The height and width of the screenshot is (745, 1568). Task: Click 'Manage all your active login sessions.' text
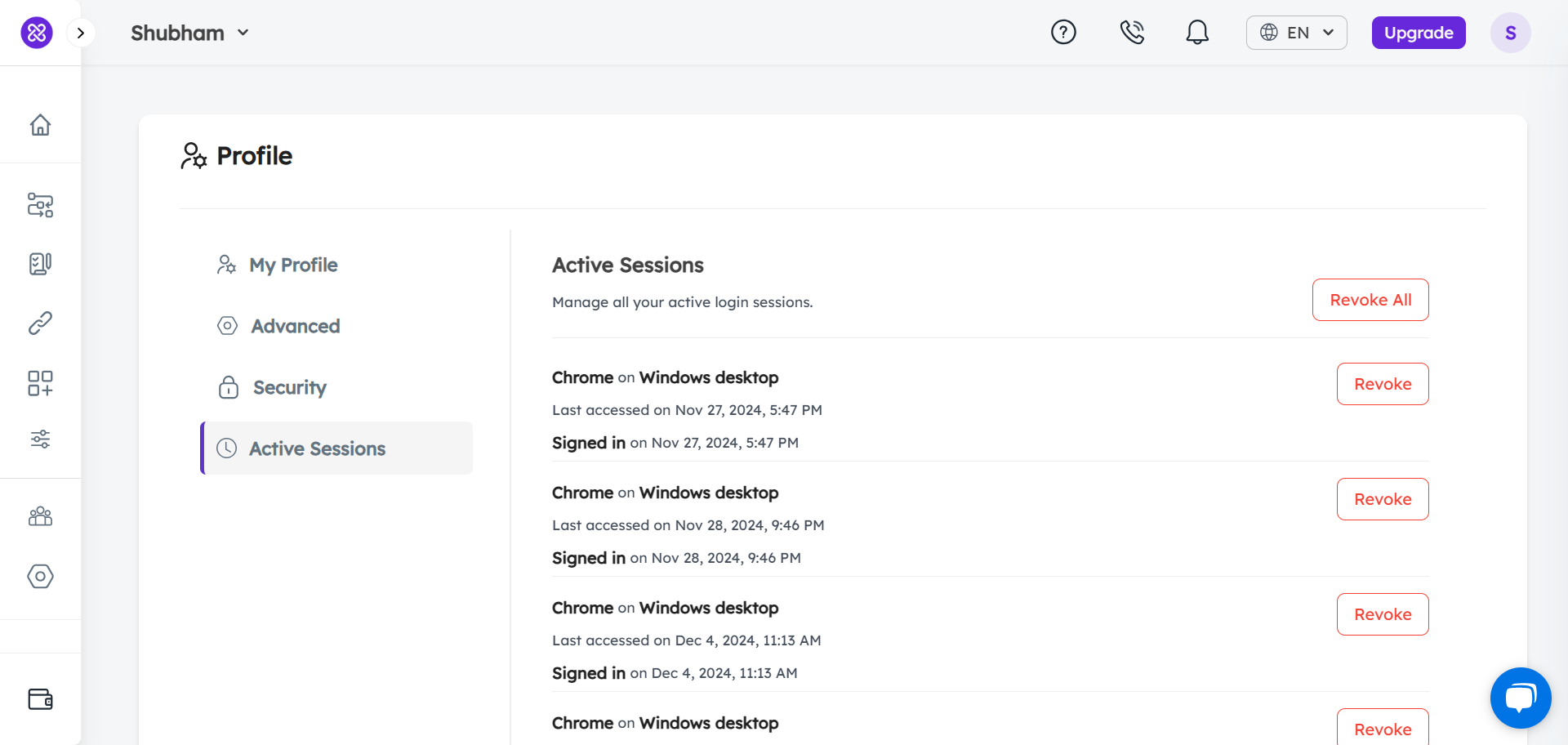pos(683,302)
